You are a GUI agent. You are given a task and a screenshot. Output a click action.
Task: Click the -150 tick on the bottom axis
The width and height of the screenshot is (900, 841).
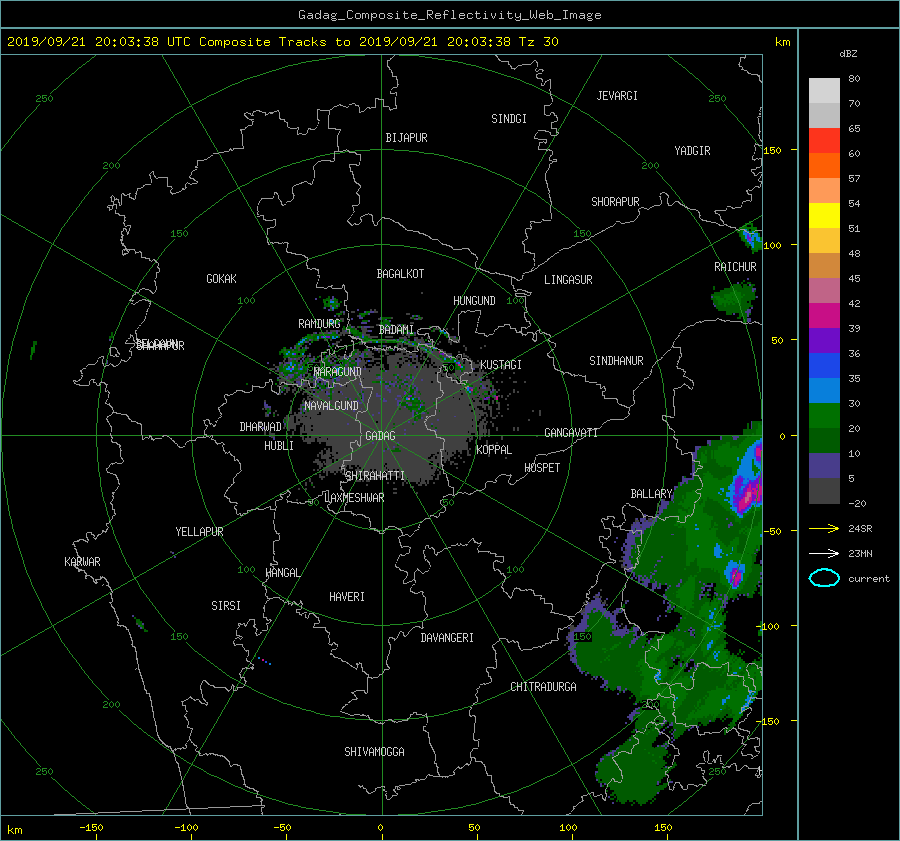click(91, 828)
